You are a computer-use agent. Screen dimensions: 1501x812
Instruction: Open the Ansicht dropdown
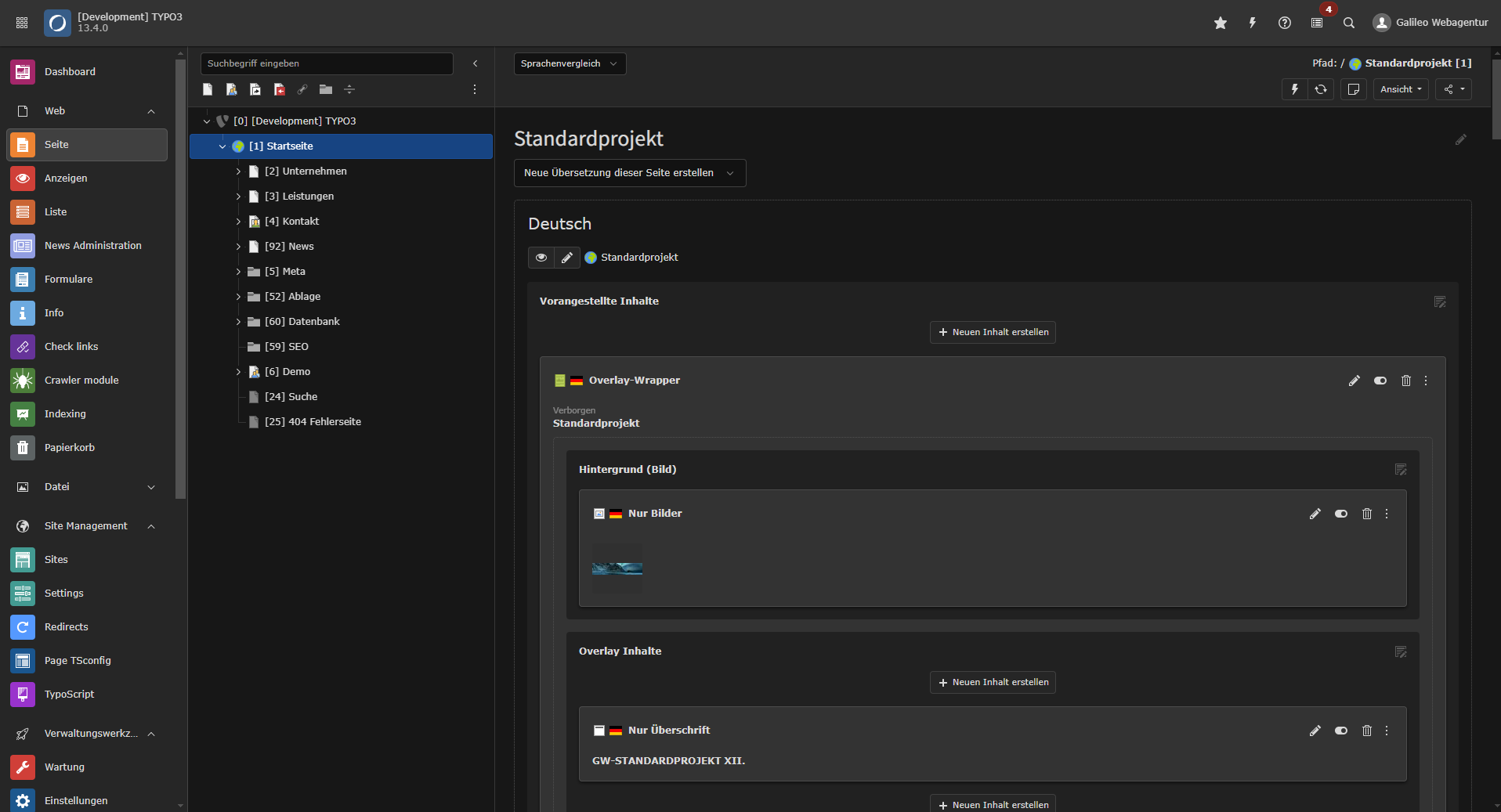click(1400, 88)
